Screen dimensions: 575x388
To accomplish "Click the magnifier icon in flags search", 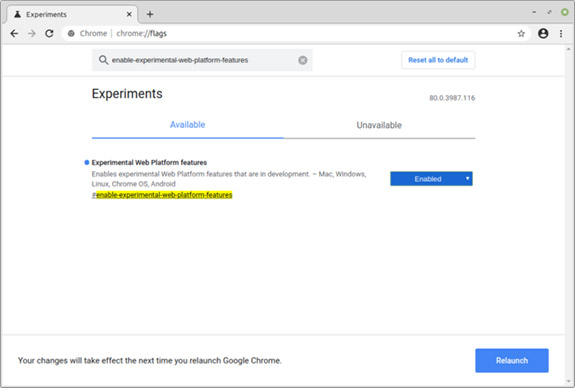I will click(103, 60).
